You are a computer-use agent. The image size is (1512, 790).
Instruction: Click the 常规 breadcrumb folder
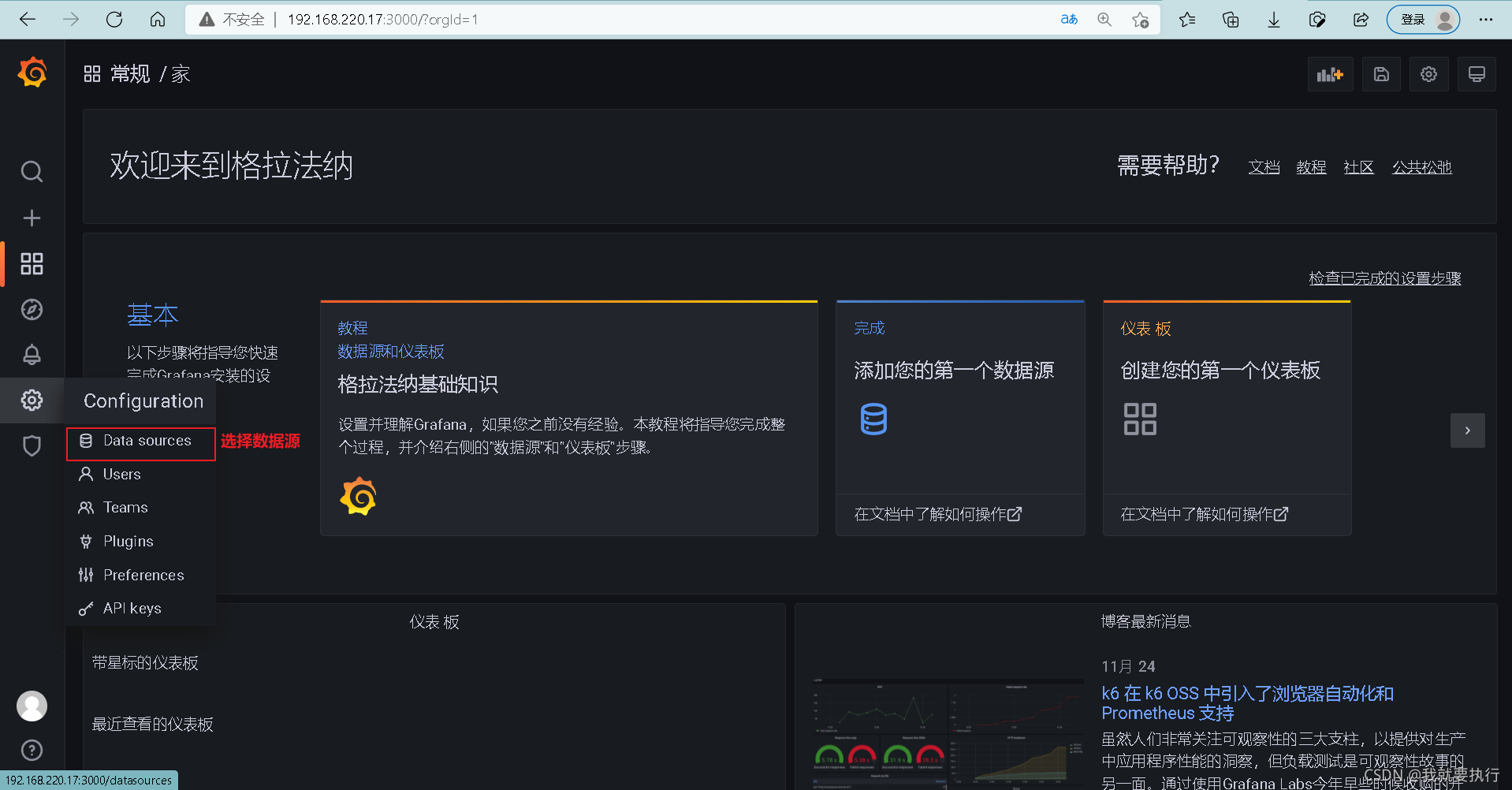pos(130,74)
